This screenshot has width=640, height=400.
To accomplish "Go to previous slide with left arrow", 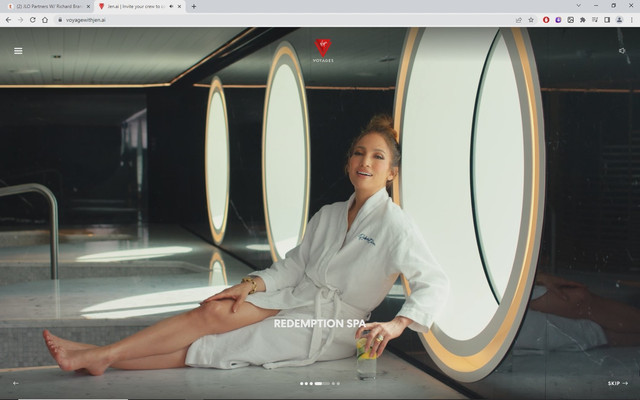I will click(16, 383).
